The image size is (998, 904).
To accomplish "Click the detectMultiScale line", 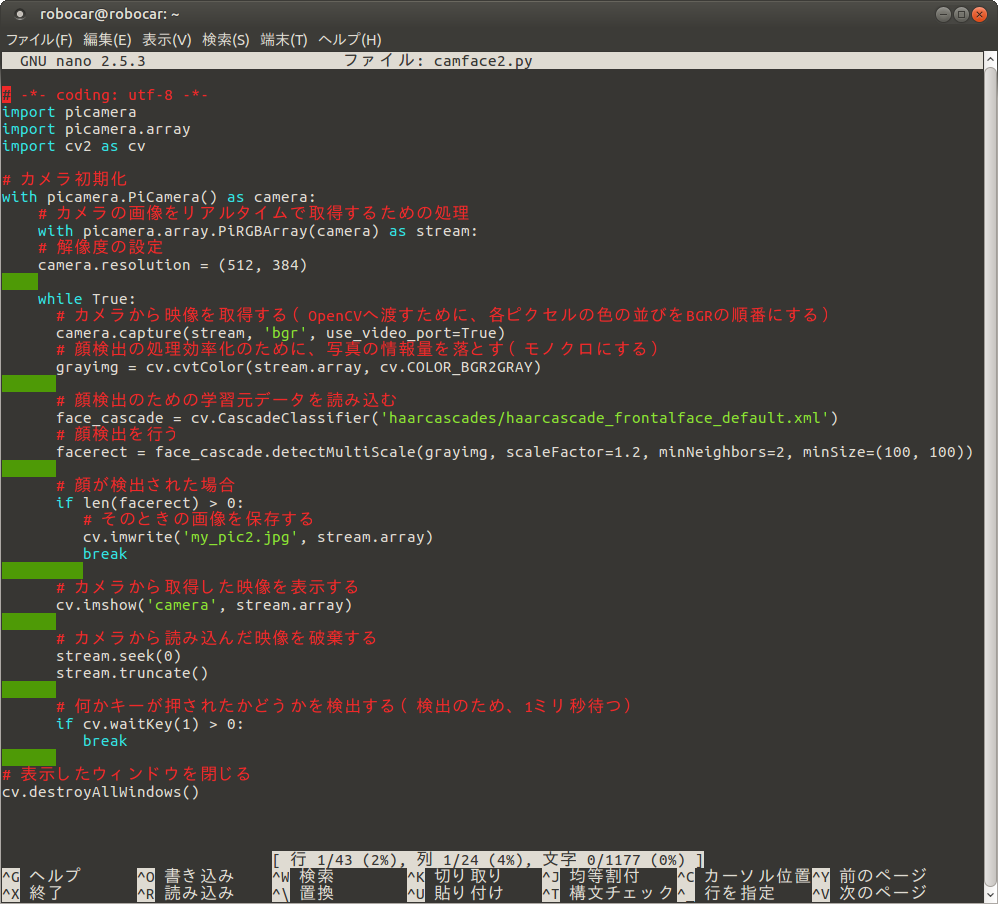I will coord(514,452).
